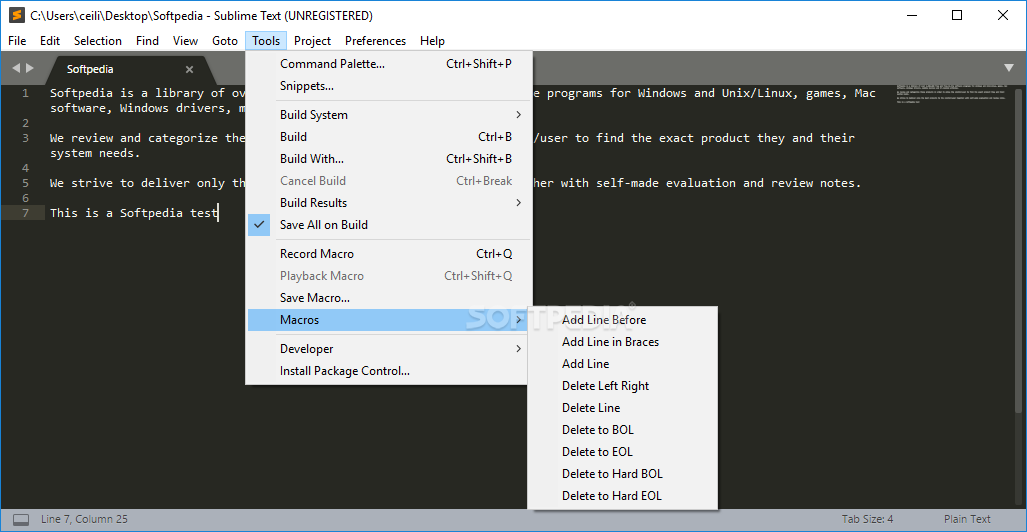
Task: Close the open Tools menu
Action: (266, 41)
